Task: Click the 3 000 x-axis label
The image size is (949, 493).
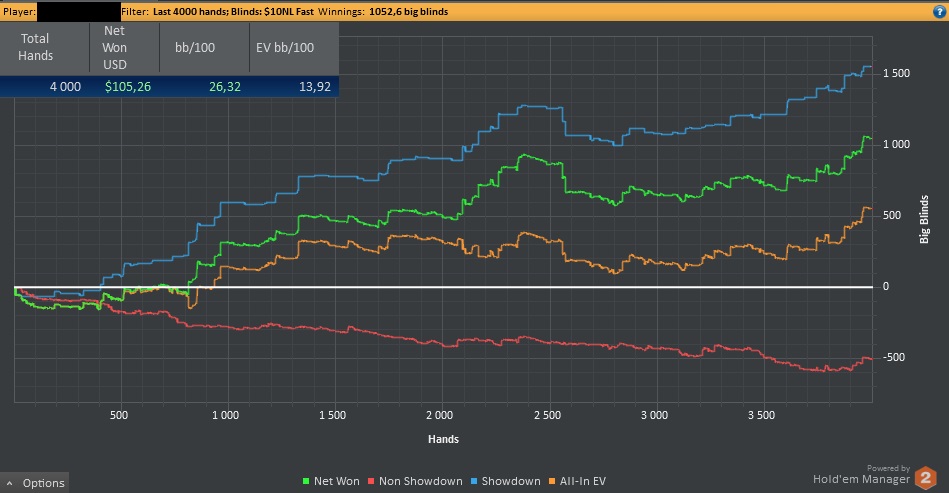Action: pos(654,416)
